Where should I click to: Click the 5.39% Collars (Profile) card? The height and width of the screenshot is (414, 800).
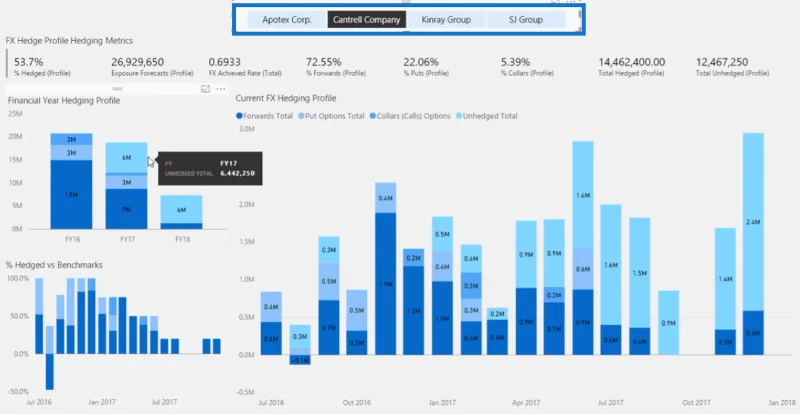click(527, 67)
